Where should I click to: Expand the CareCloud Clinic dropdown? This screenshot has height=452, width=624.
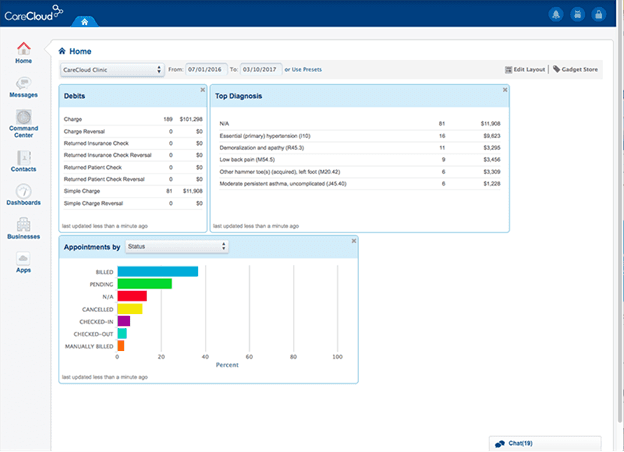pyautogui.click(x=111, y=70)
